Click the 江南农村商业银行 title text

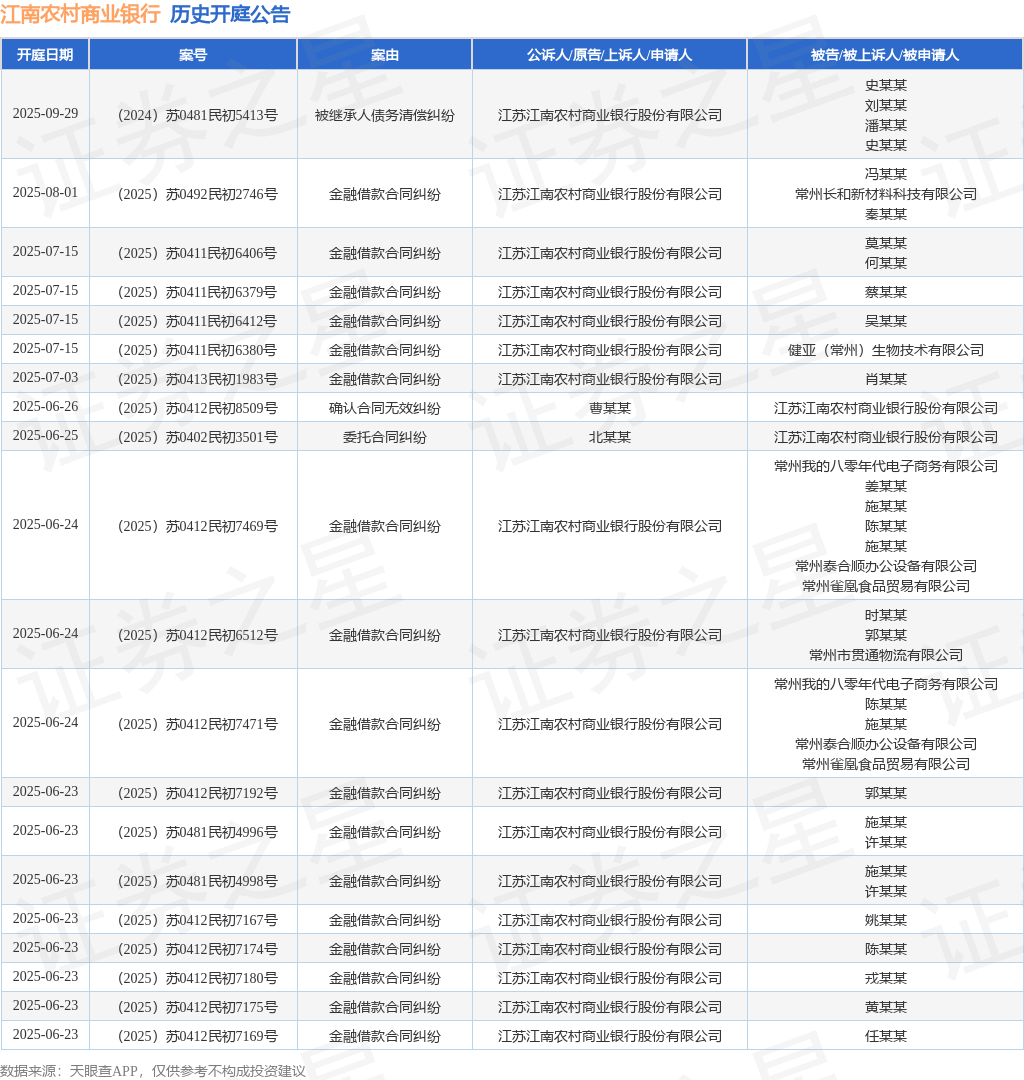coord(81,14)
